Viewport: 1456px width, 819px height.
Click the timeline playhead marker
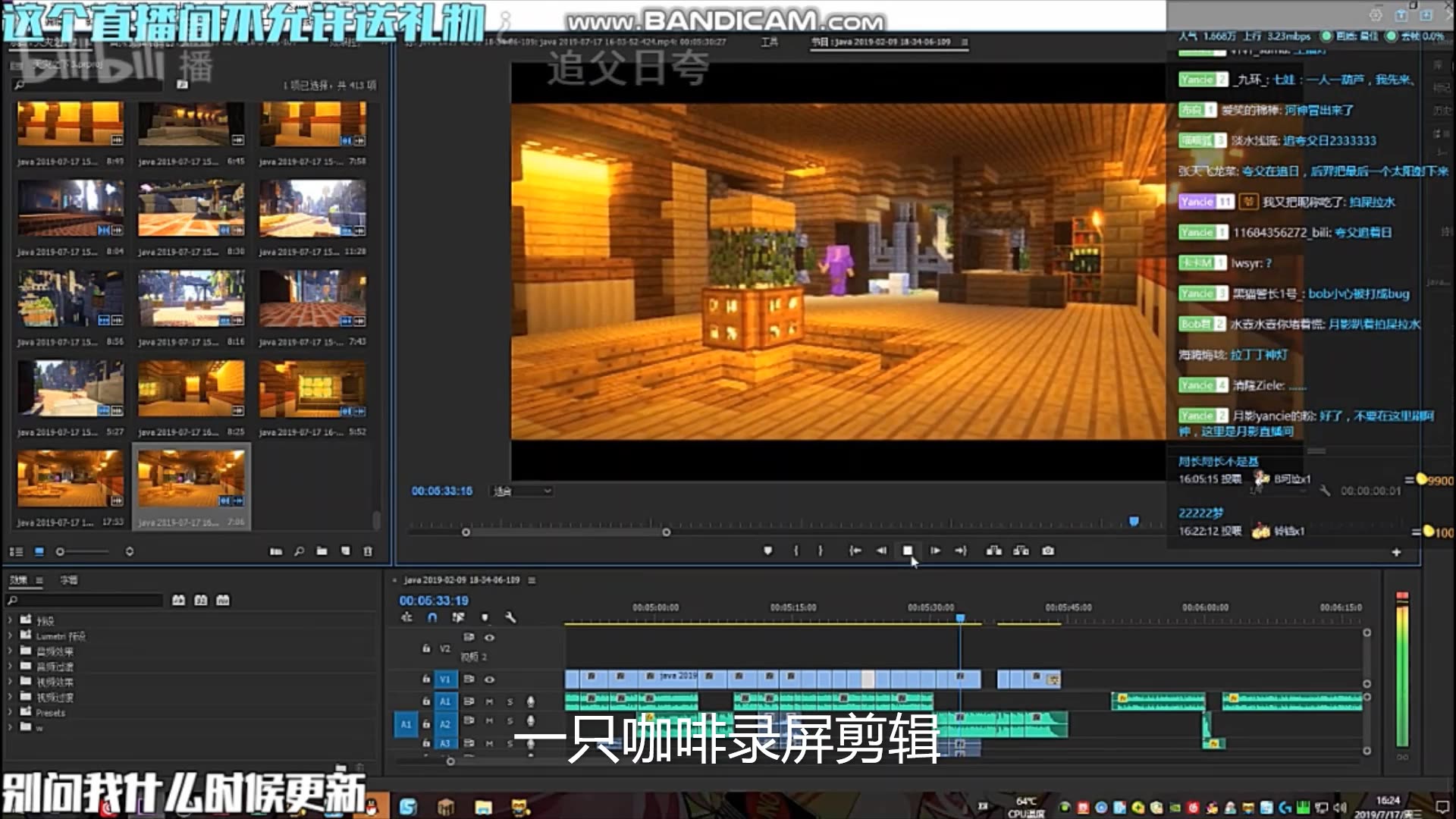(x=960, y=619)
